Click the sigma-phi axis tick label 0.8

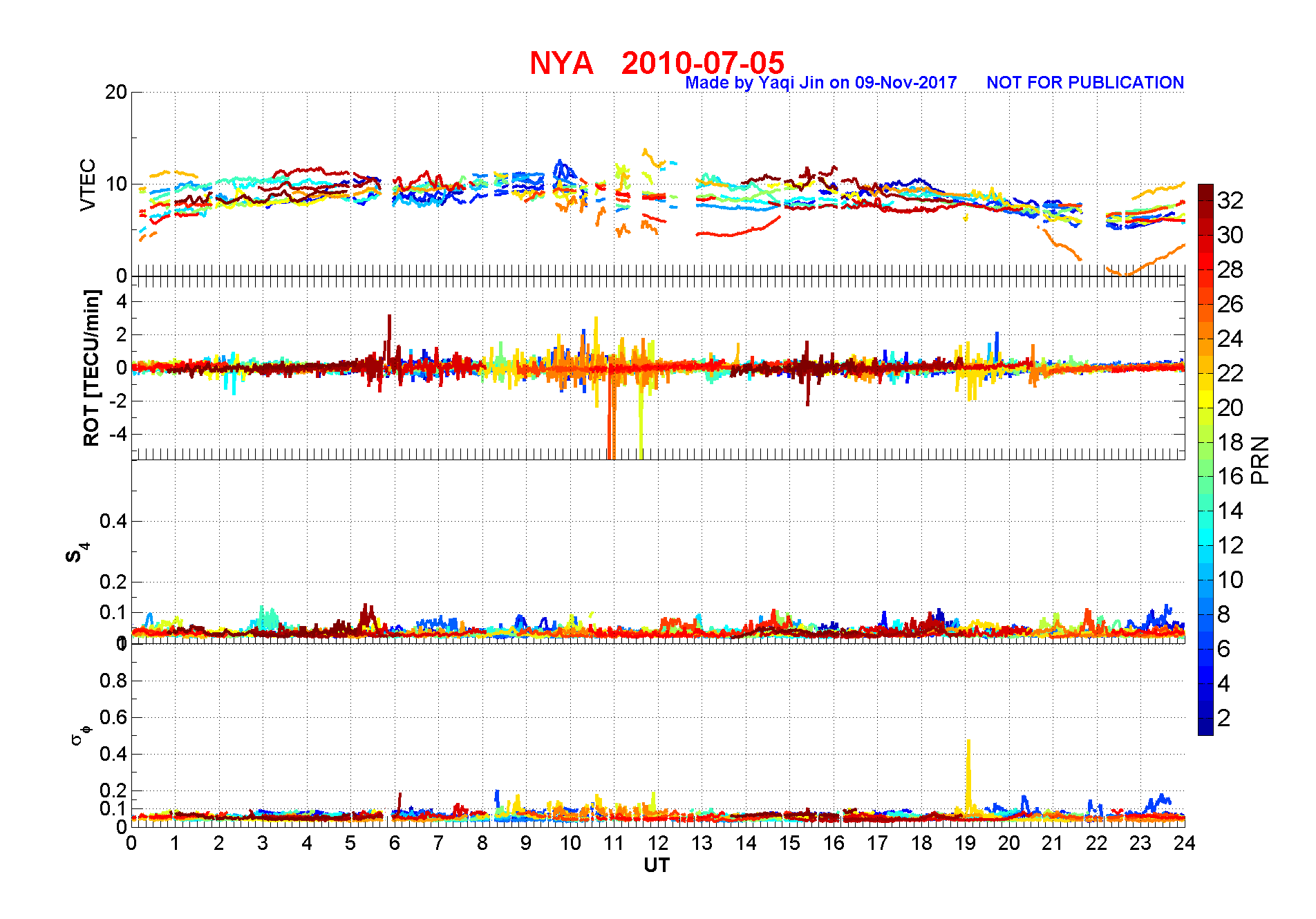[113, 681]
